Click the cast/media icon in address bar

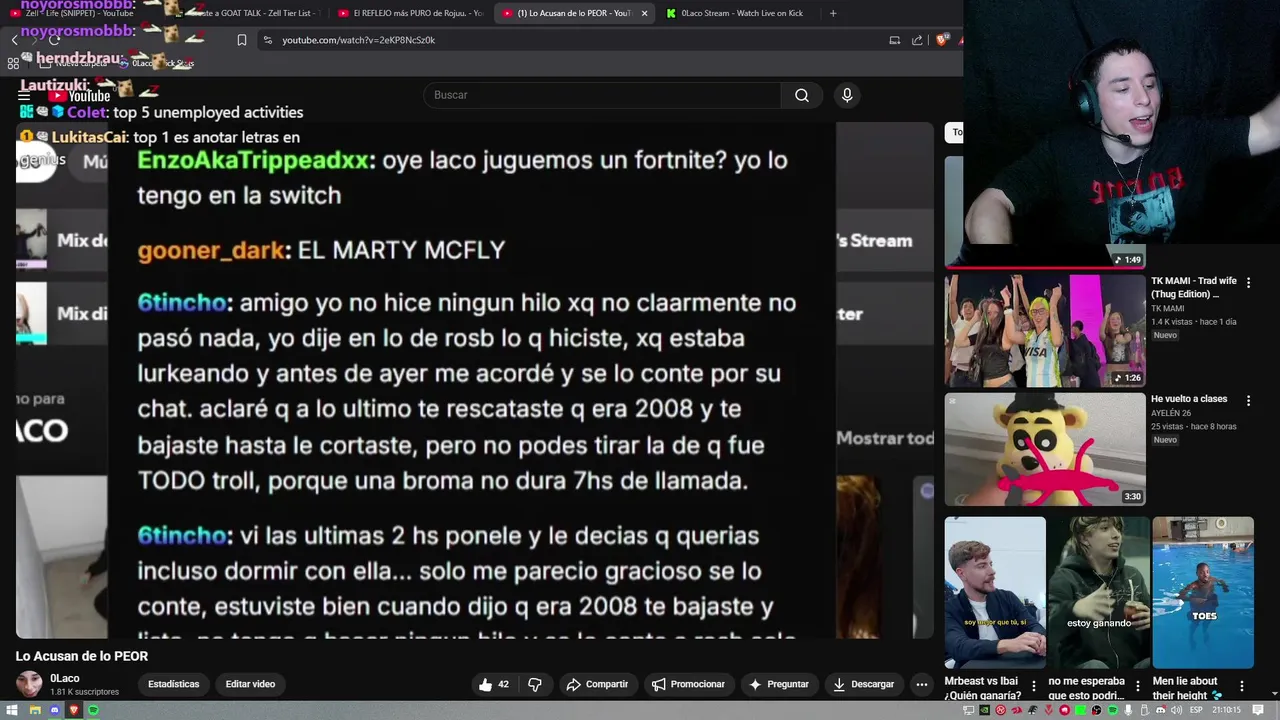tap(894, 40)
